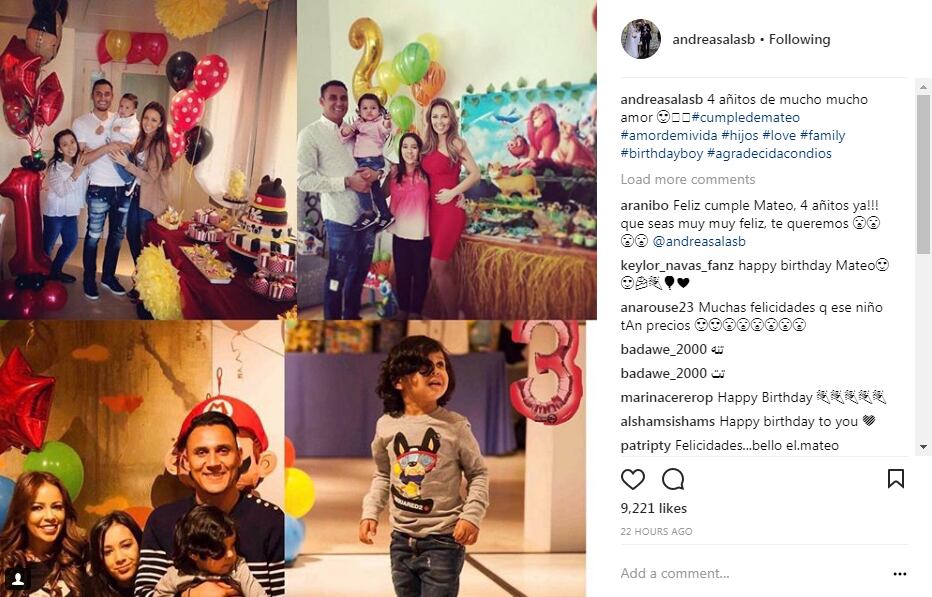Open the andreasalasb username in the header

pyautogui.click(x=713, y=39)
